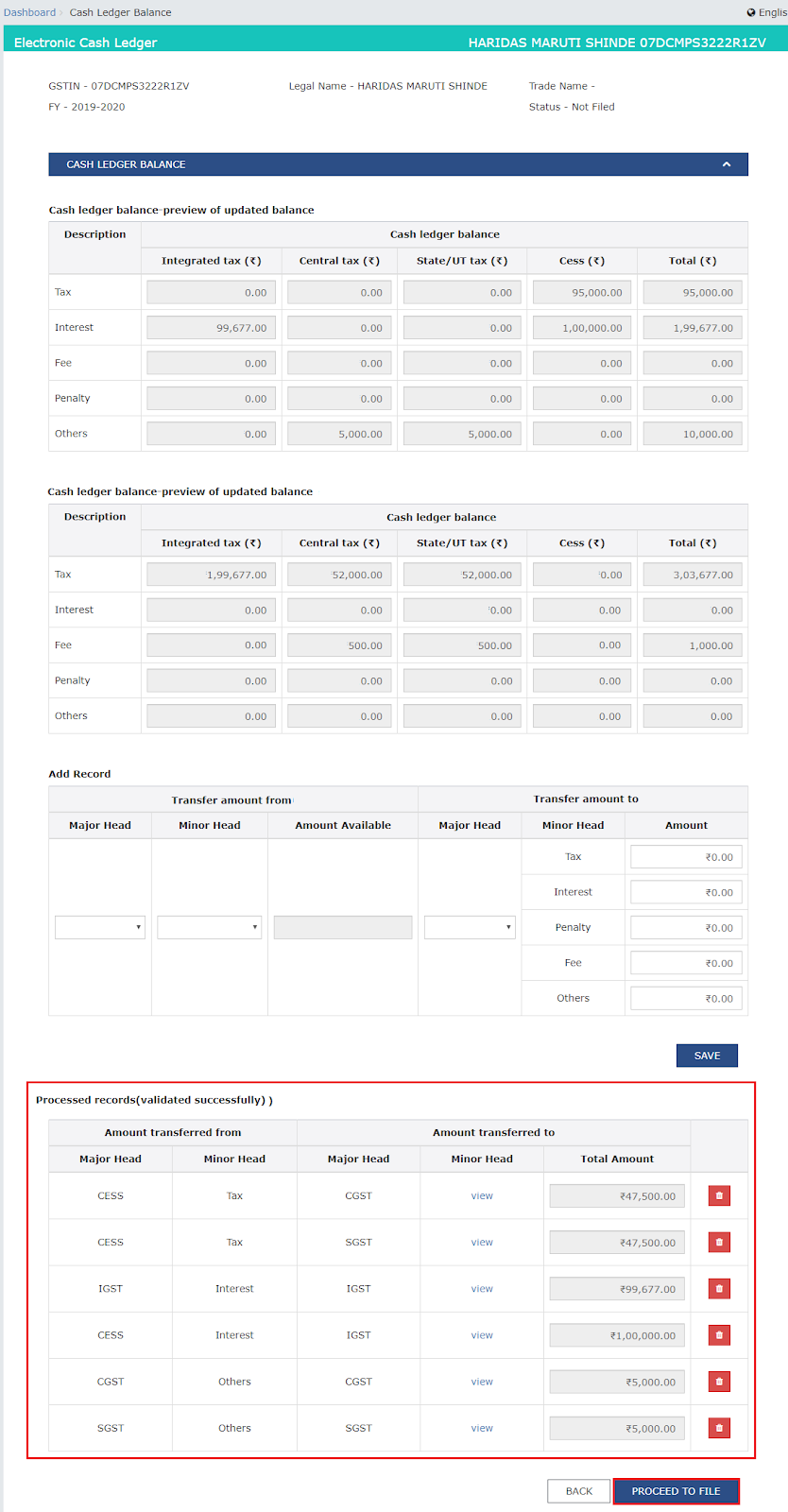Click the Tax transfer amount field
Screen dimensions: 788x1512
[x=686, y=857]
